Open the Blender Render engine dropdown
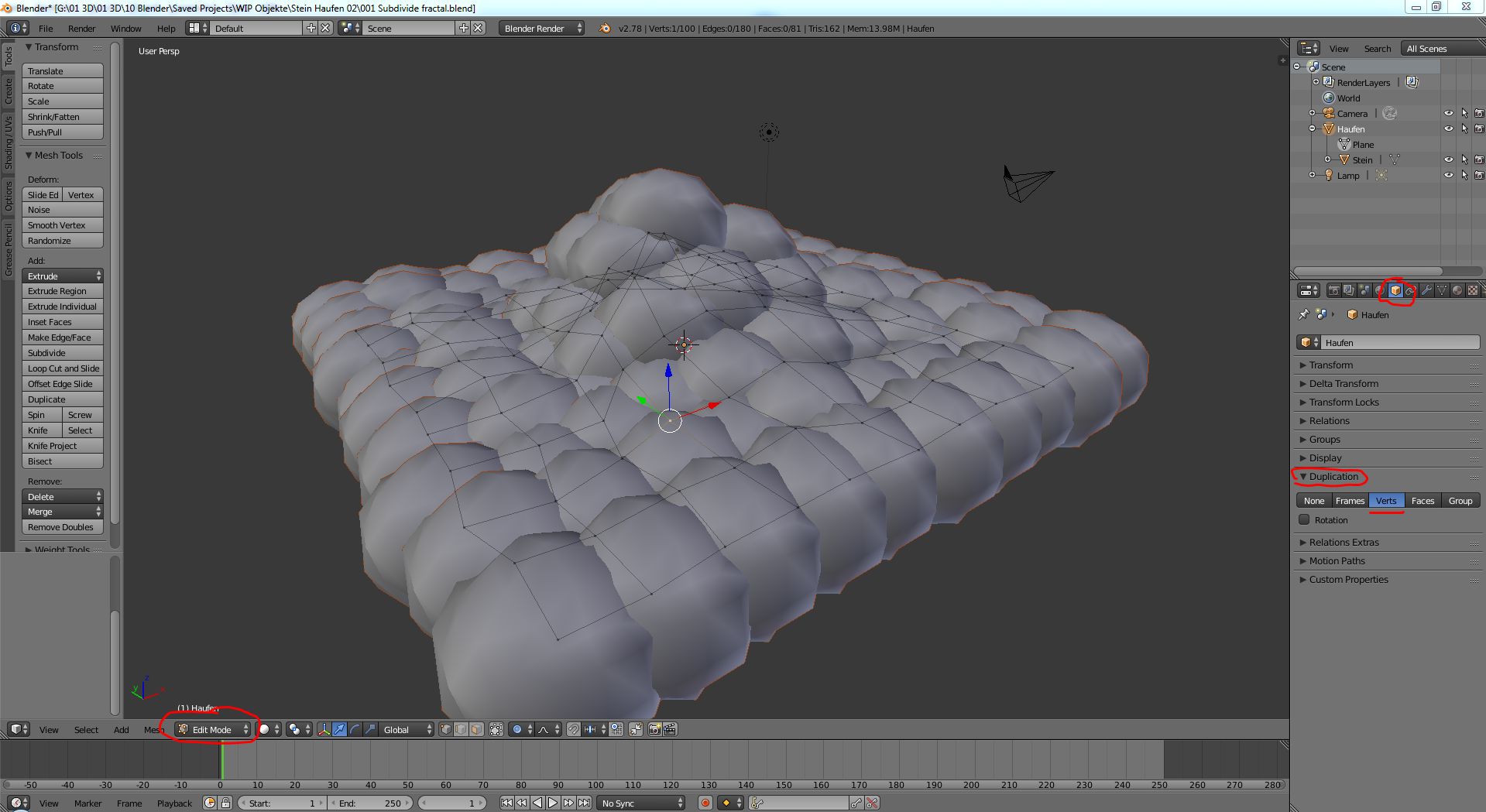 [x=541, y=28]
